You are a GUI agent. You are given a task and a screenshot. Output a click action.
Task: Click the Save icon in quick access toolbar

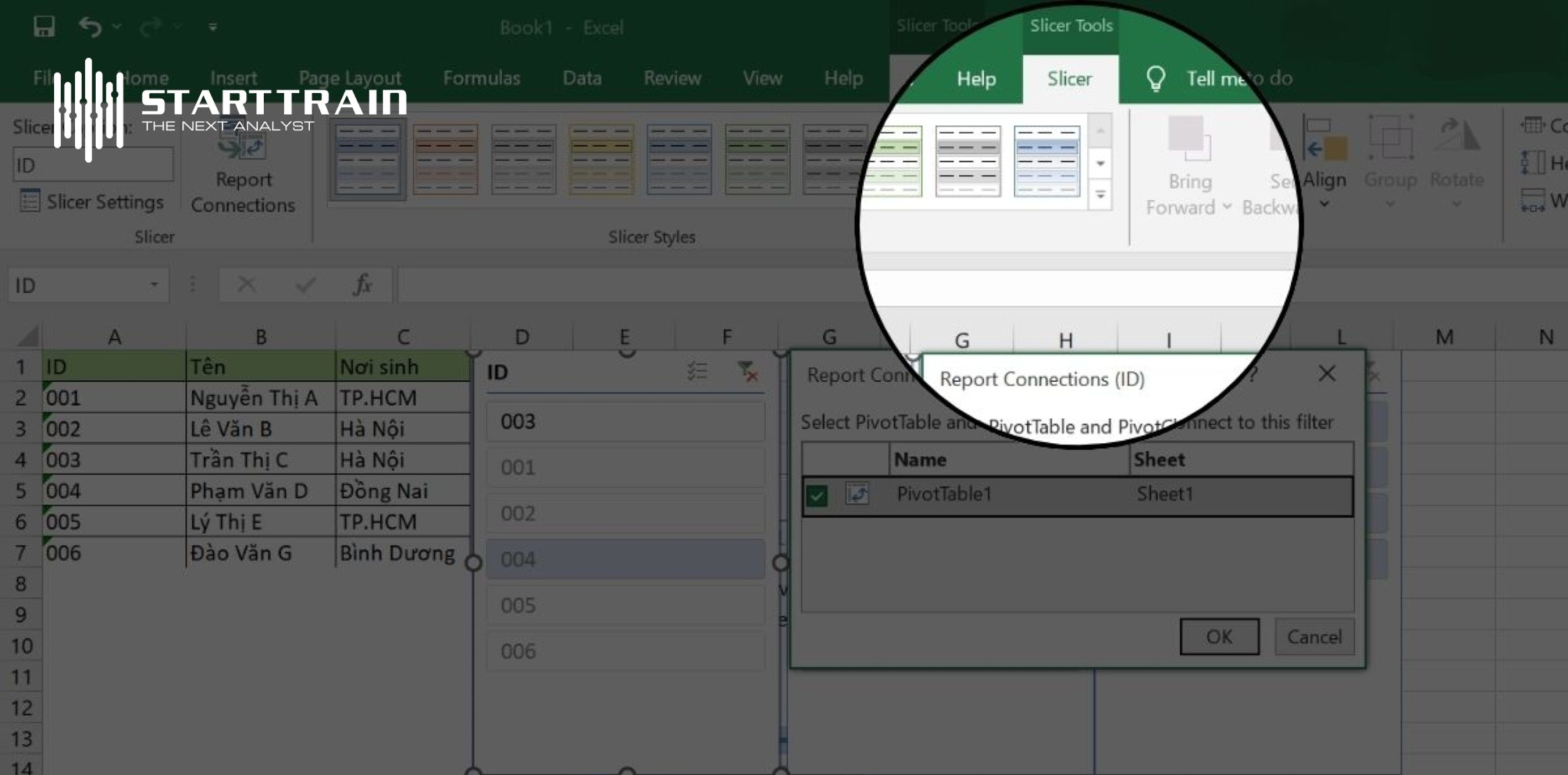point(43,27)
